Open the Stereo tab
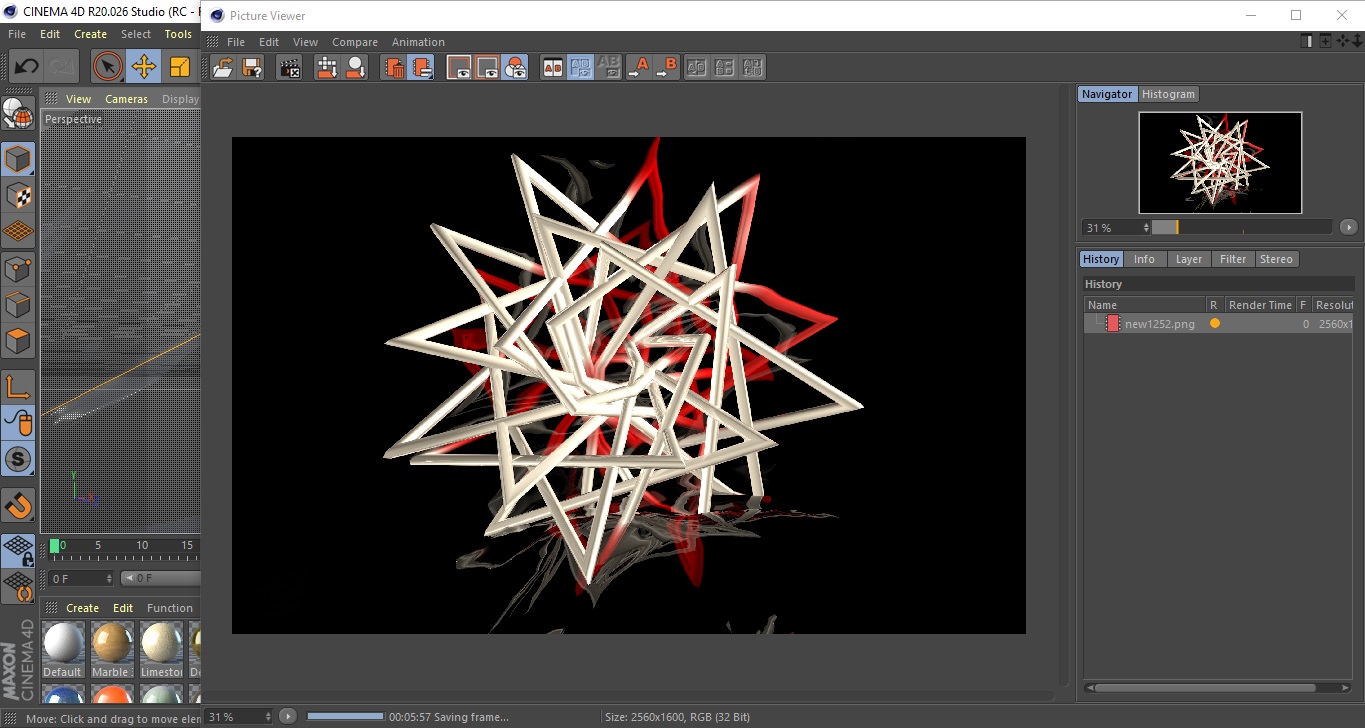Viewport: 1365px width, 728px height. pyautogui.click(x=1276, y=259)
